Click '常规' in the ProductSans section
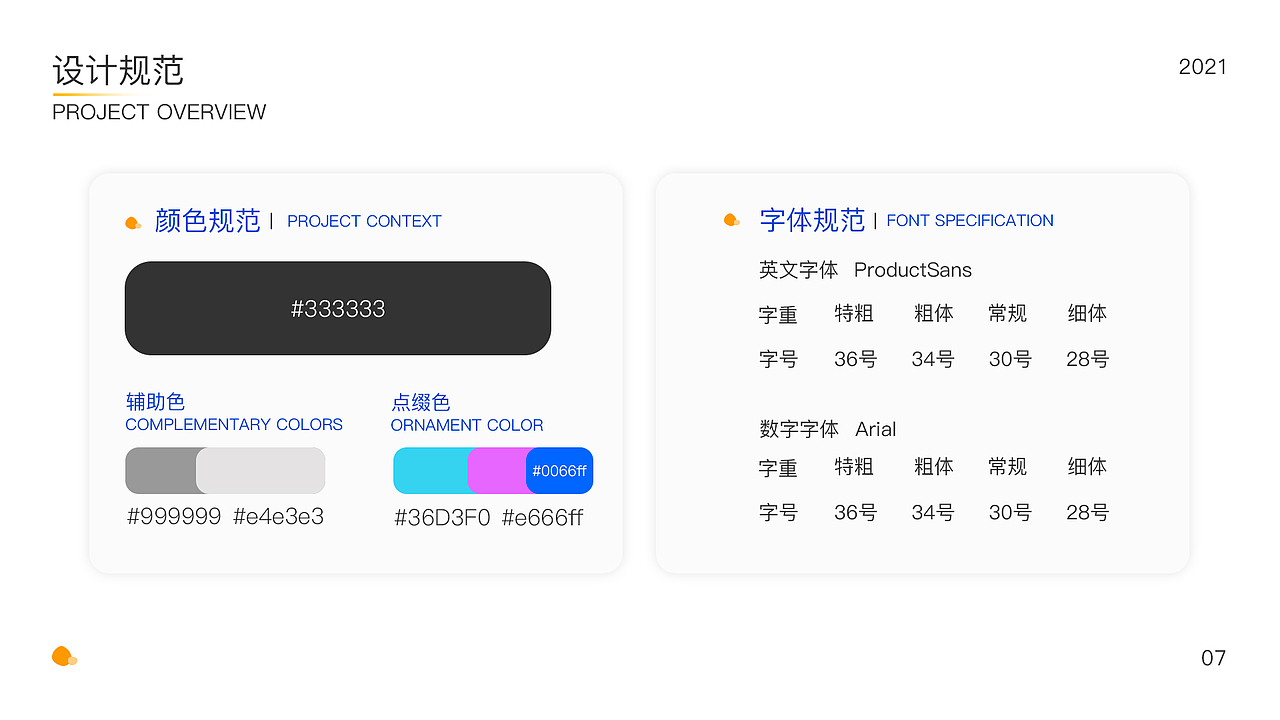 pos(1008,314)
